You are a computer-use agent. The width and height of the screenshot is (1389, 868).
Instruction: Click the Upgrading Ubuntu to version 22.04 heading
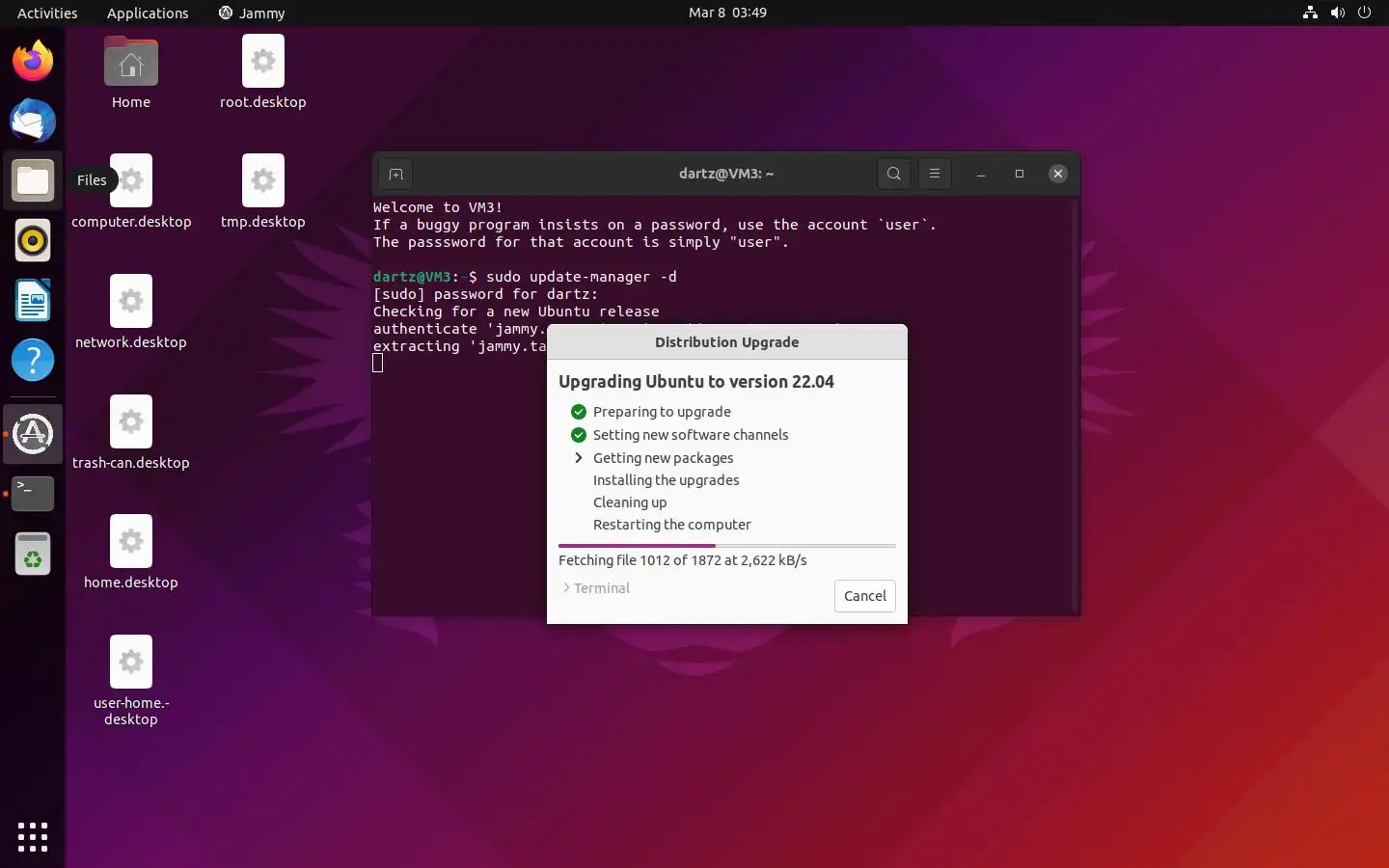pyautogui.click(x=696, y=382)
